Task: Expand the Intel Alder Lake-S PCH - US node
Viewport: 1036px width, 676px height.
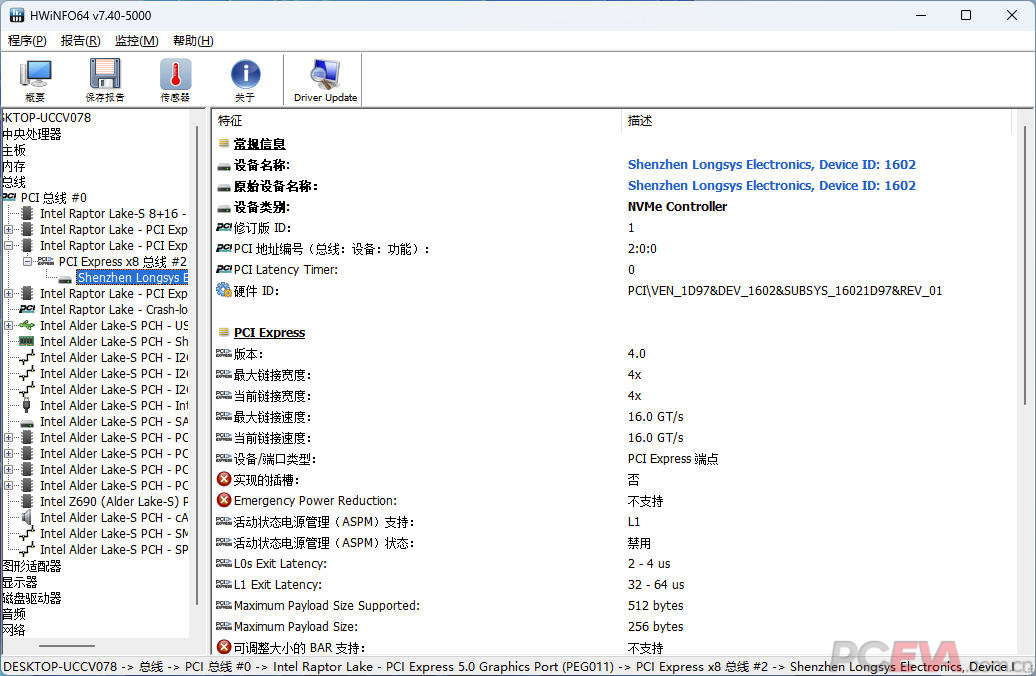Action: tap(9, 325)
